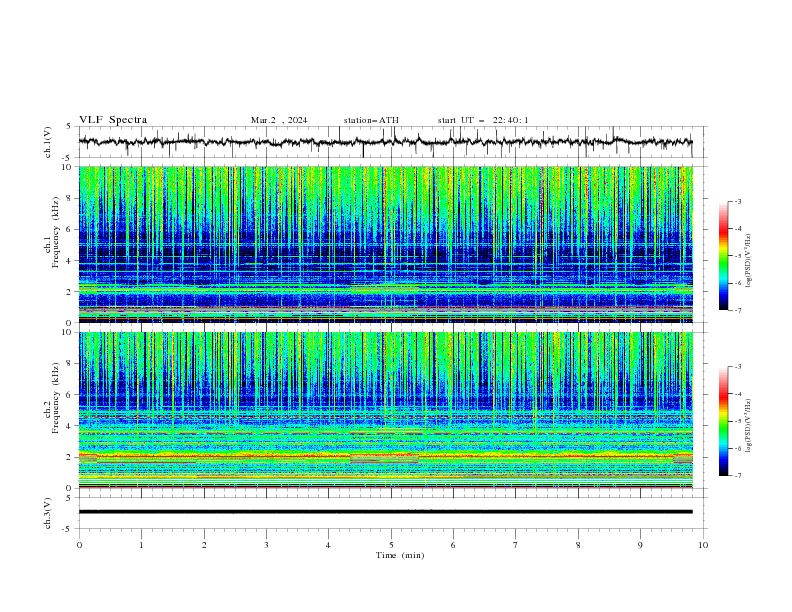This screenshot has height=612, width=792.
Task: Click the time axis tick label "10"
Action: point(703,545)
